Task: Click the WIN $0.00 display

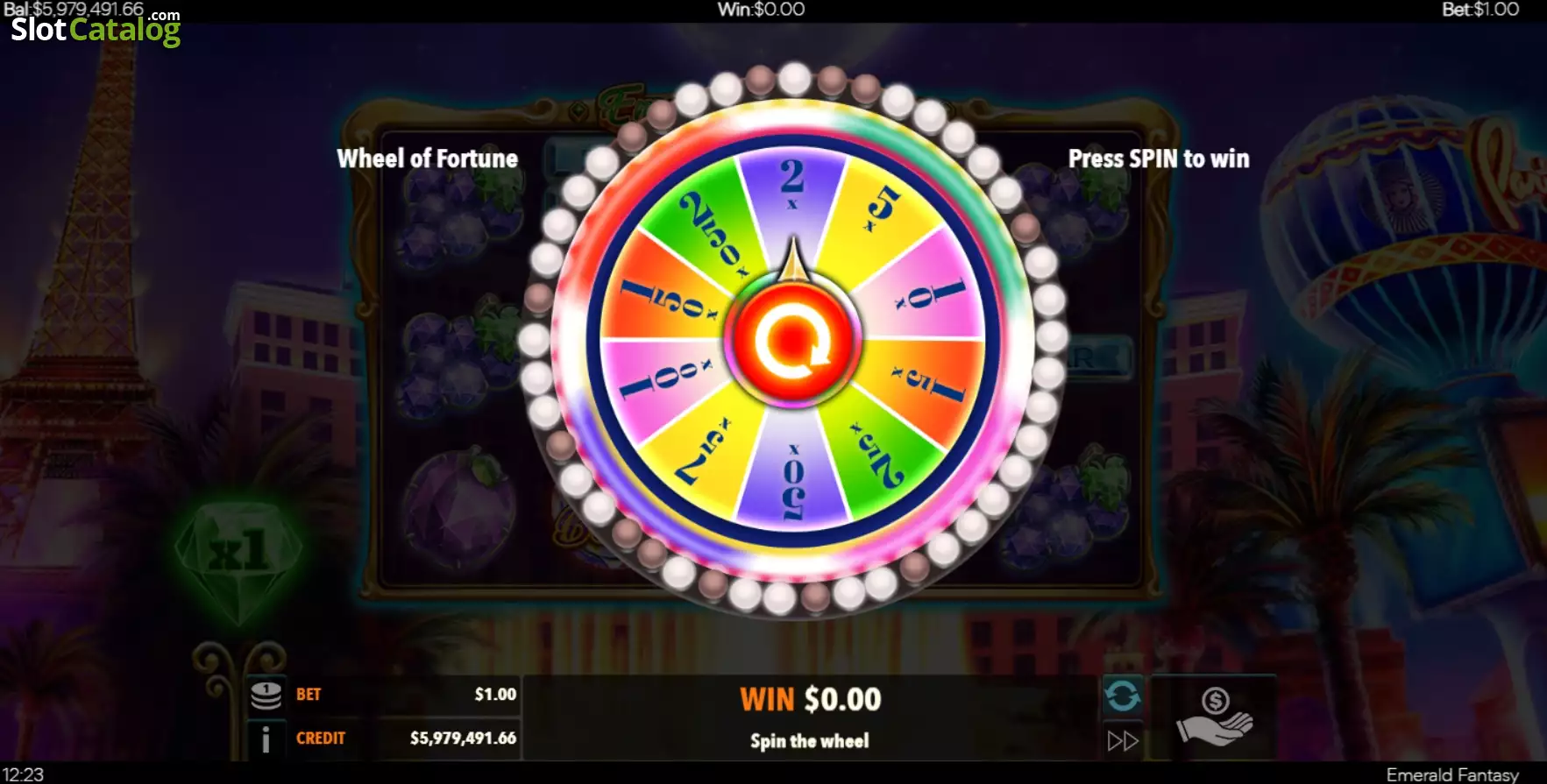Action: pos(810,699)
